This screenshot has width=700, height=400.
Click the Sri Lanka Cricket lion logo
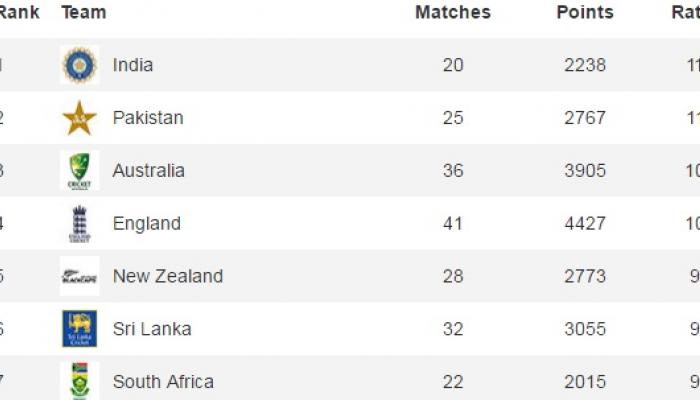point(79,329)
